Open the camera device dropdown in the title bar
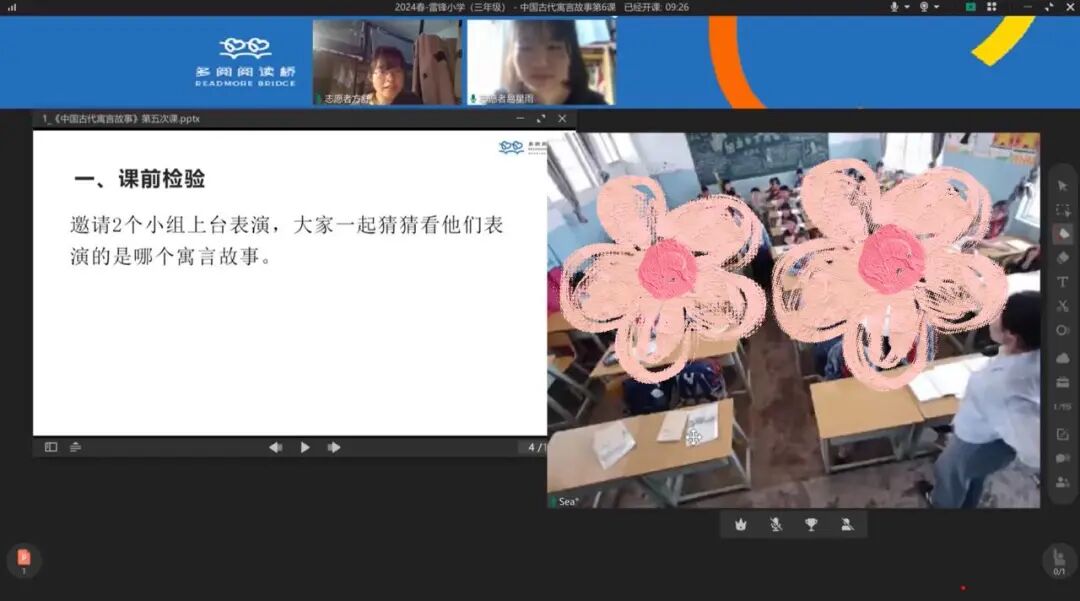 pos(936,7)
